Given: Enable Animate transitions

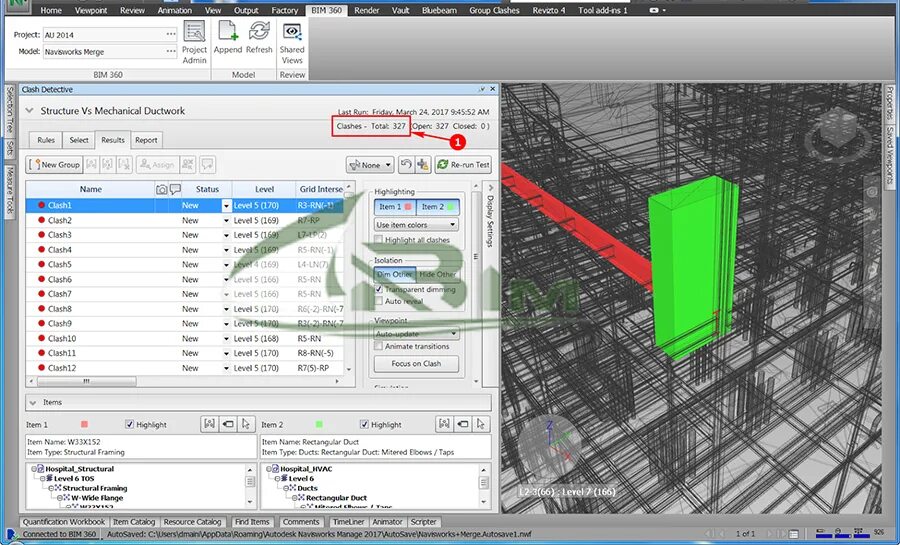Looking at the screenshot, I should [x=378, y=347].
